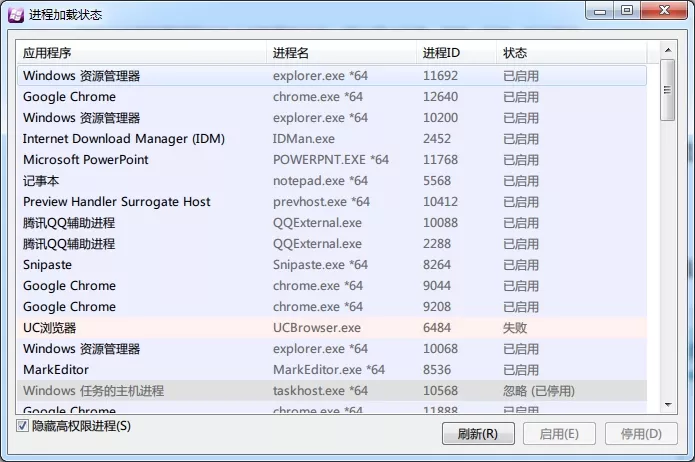Click the 停用(D) button

(641, 434)
